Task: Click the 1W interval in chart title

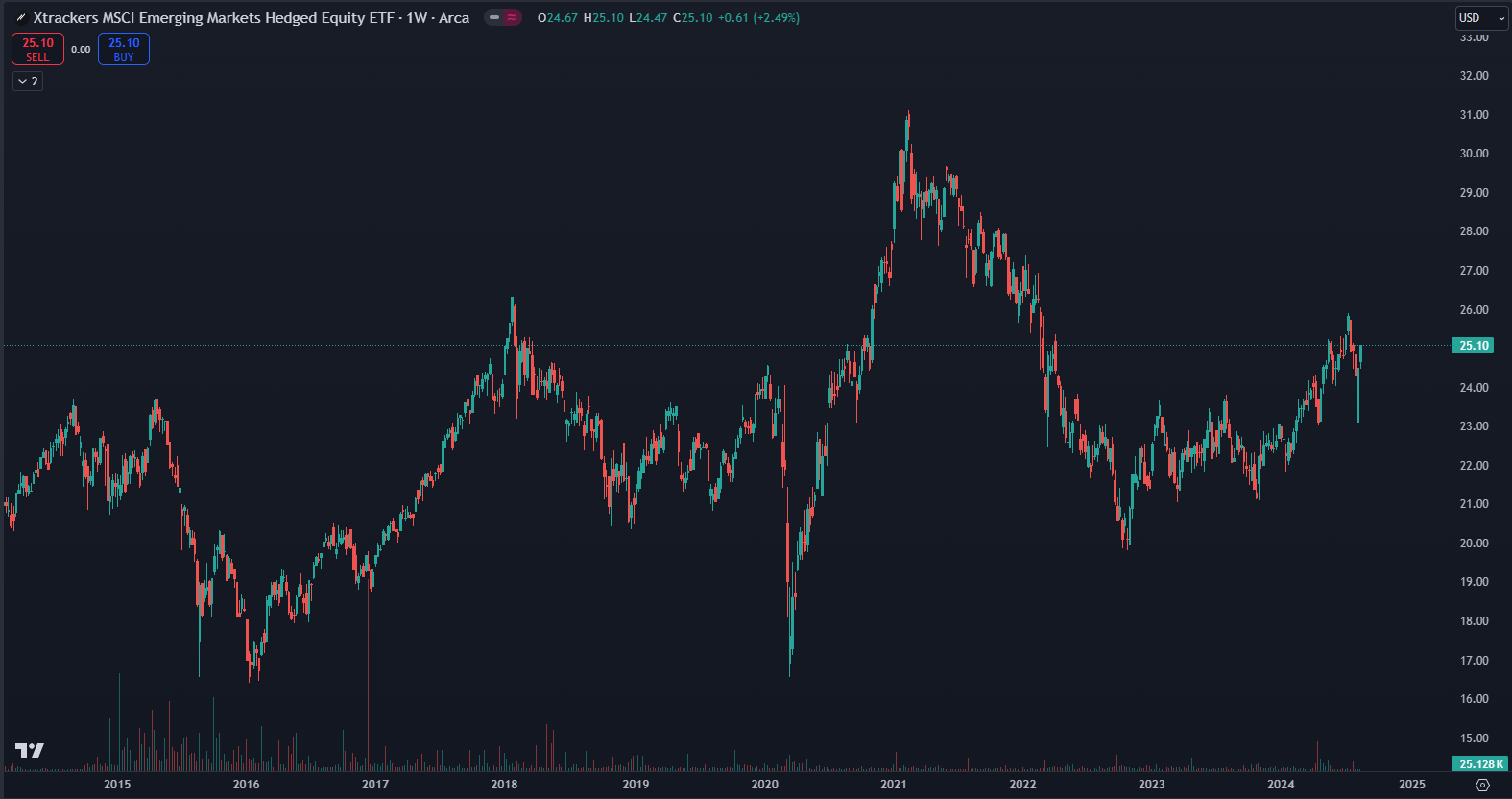Action: 417,18
